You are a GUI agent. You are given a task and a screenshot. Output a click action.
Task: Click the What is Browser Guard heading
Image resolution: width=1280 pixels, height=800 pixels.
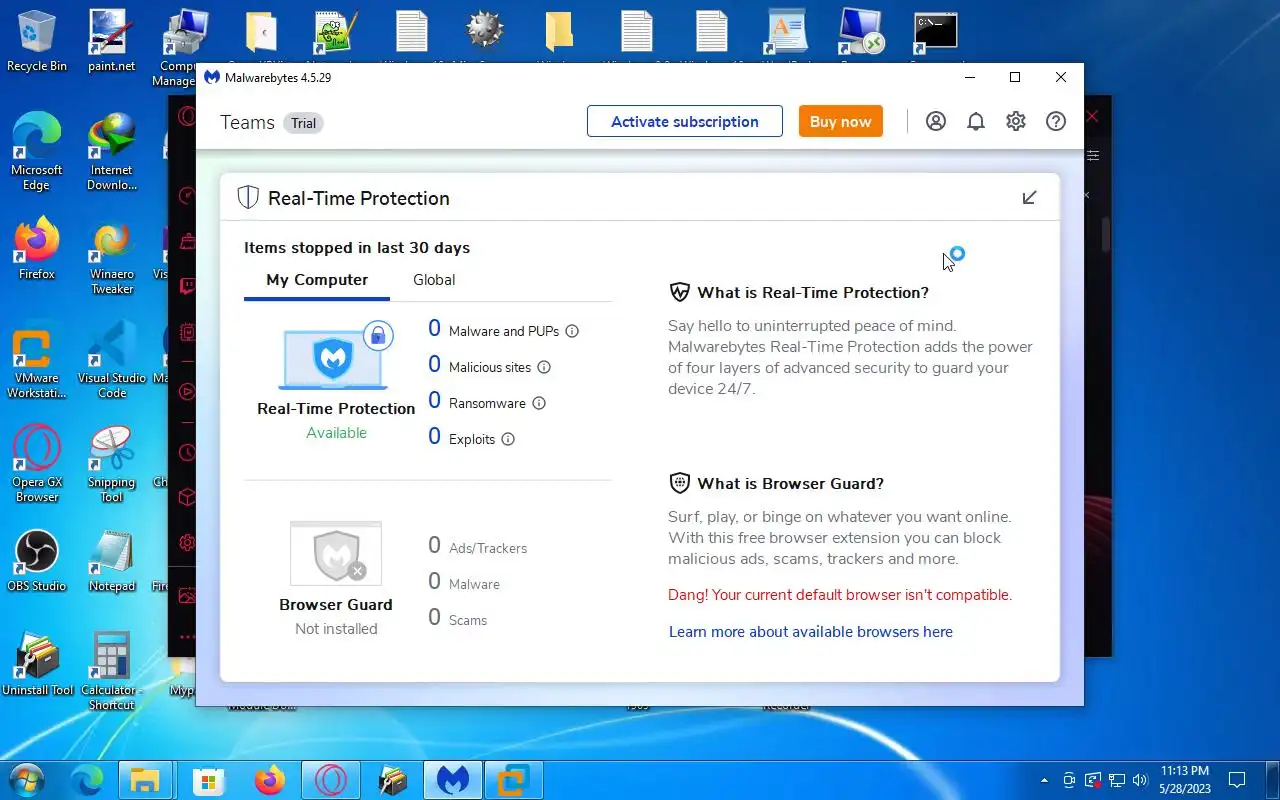(x=790, y=483)
